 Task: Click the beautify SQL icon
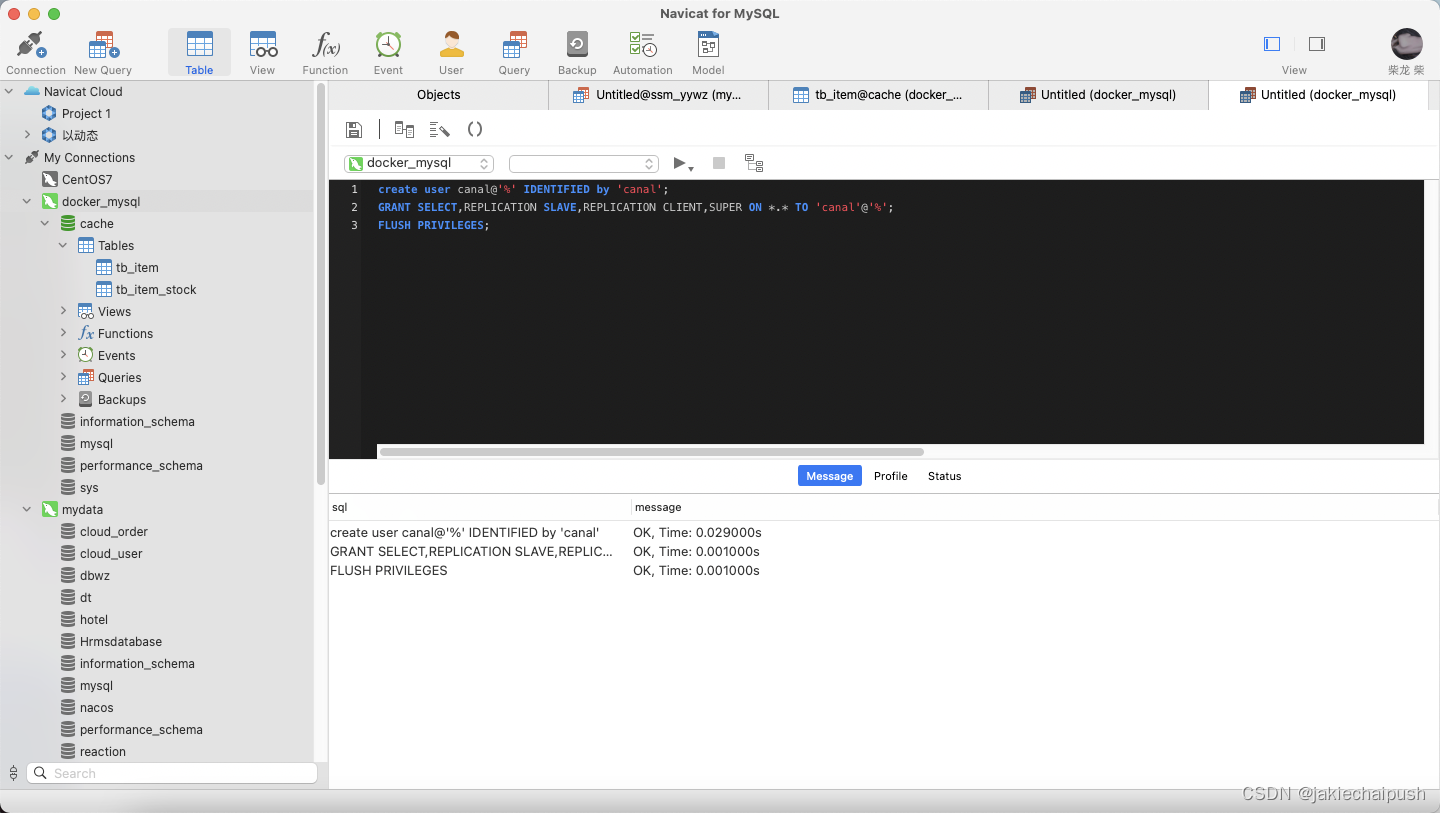439,129
